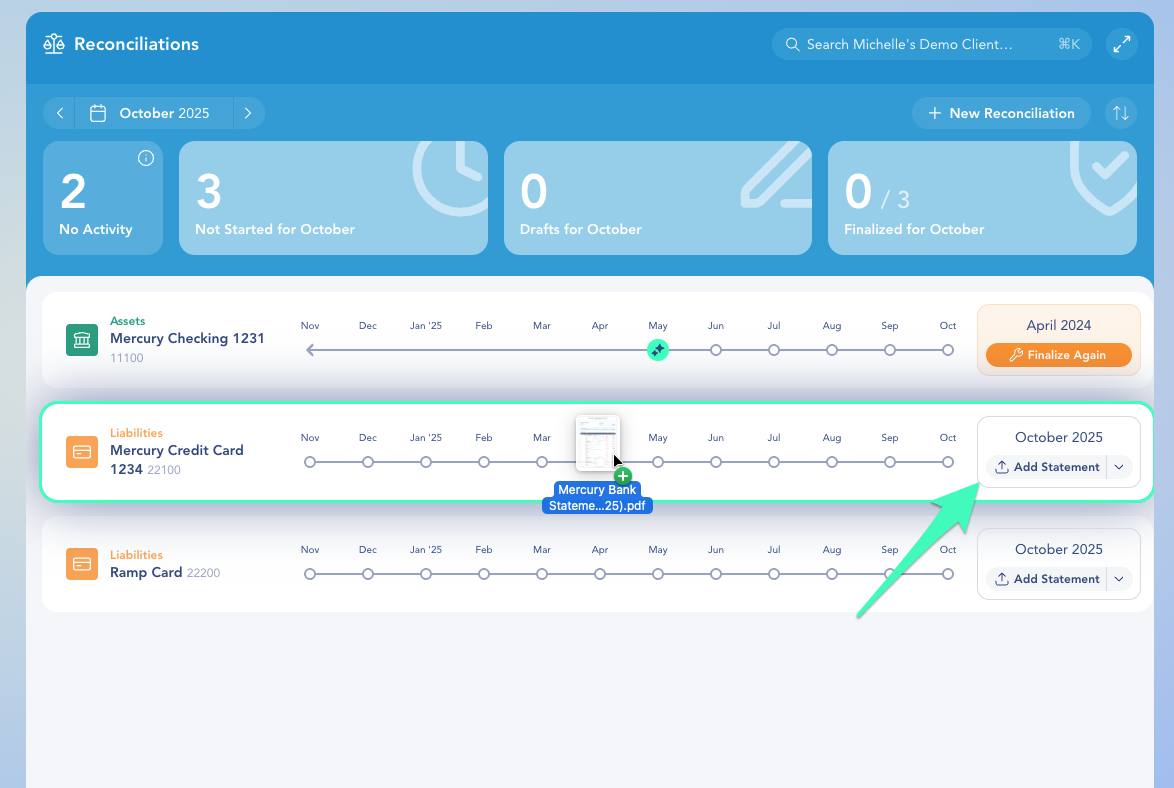
Task: Select Dec marker on Mercury Credit Card timeline
Action: click(368, 462)
